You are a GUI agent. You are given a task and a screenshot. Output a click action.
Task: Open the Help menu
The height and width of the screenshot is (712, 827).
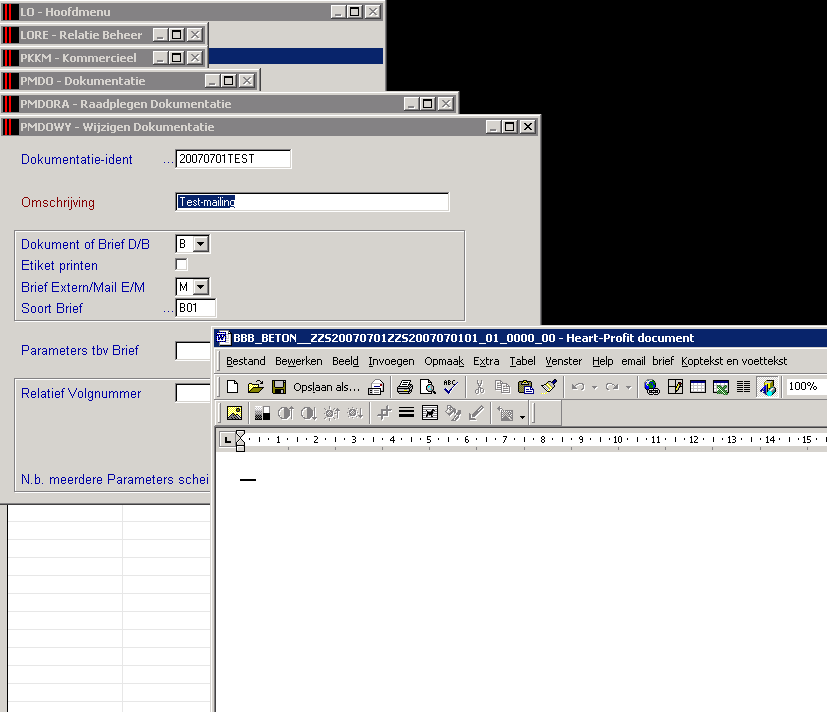coord(602,361)
